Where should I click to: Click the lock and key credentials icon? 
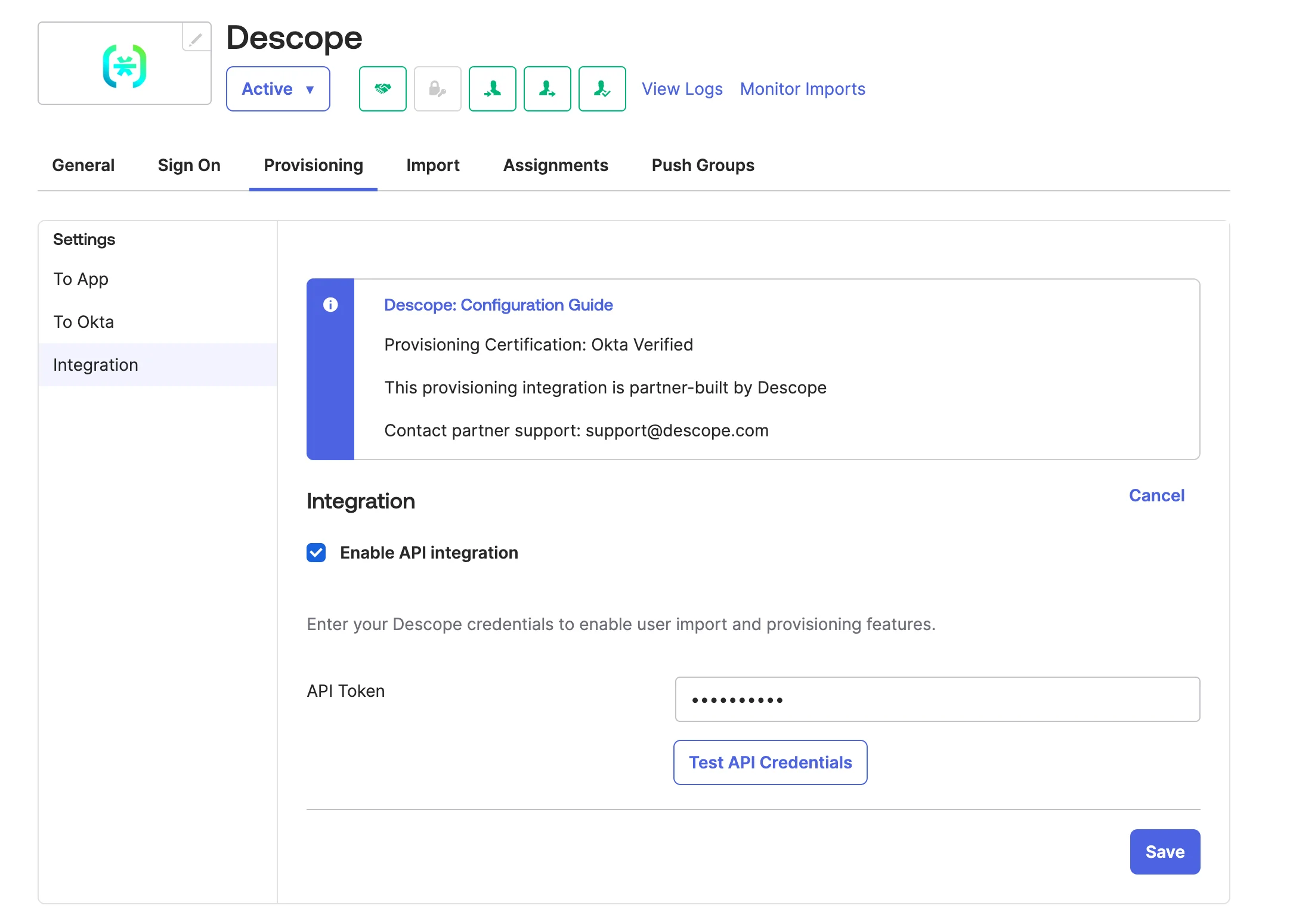[437, 88]
